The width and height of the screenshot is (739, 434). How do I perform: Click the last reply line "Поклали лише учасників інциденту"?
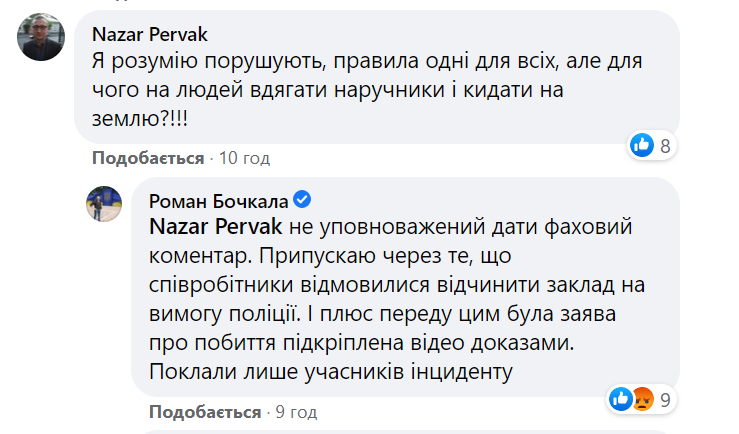(330, 371)
